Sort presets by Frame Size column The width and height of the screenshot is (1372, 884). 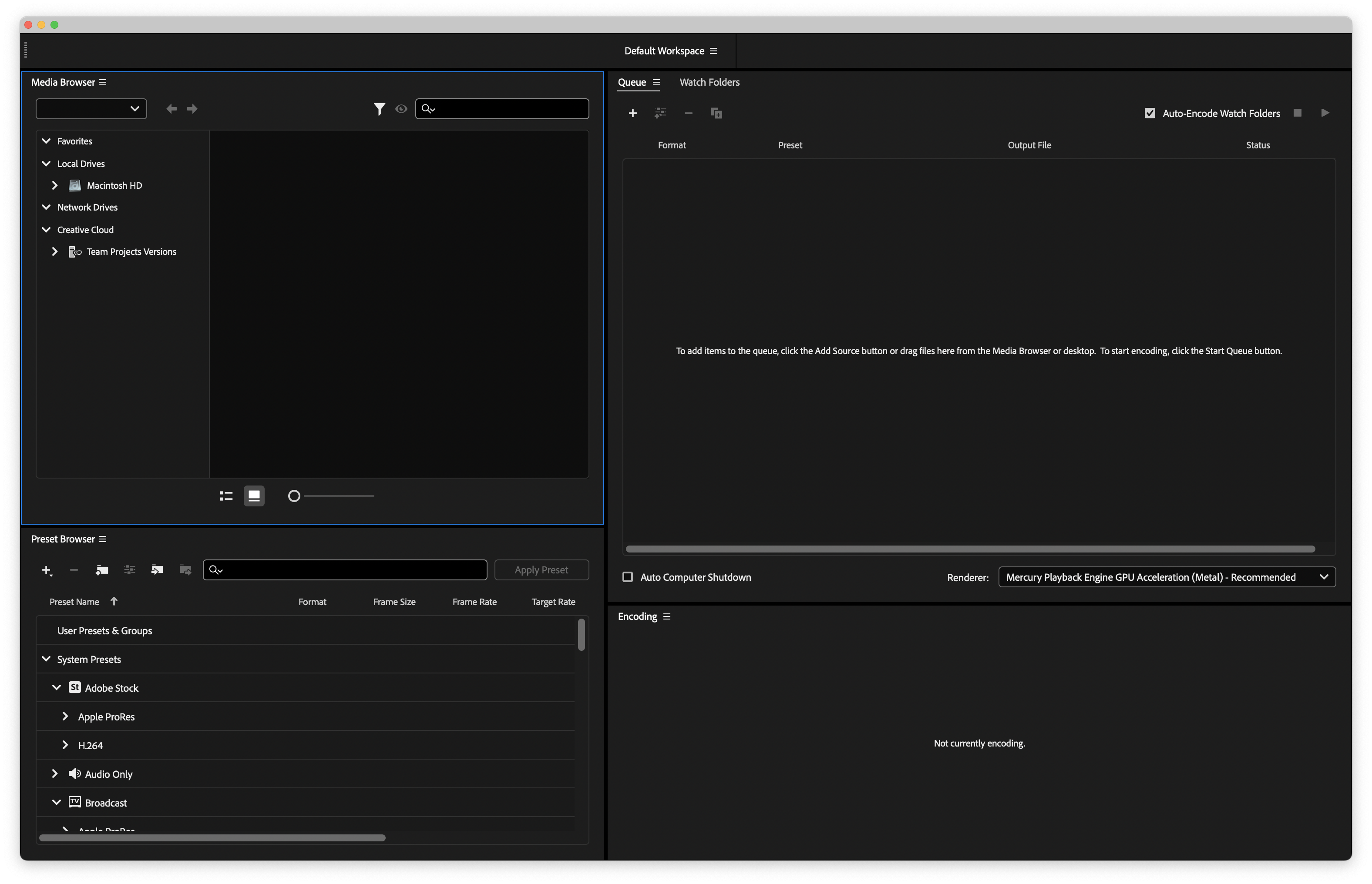(x=394, y=602)
